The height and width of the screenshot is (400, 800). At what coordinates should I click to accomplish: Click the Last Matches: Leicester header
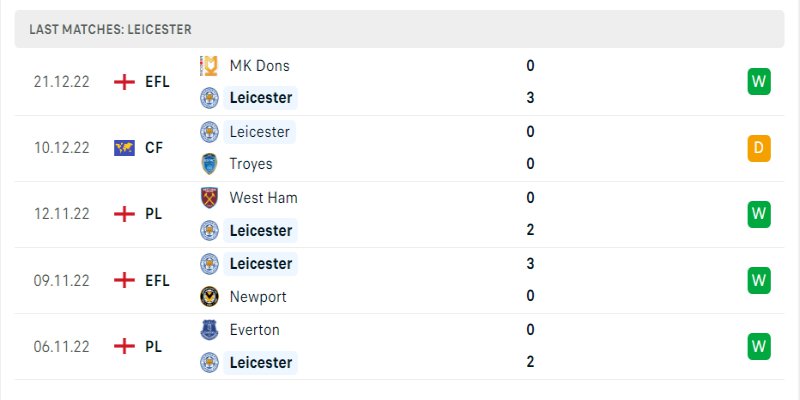[110, 30]
